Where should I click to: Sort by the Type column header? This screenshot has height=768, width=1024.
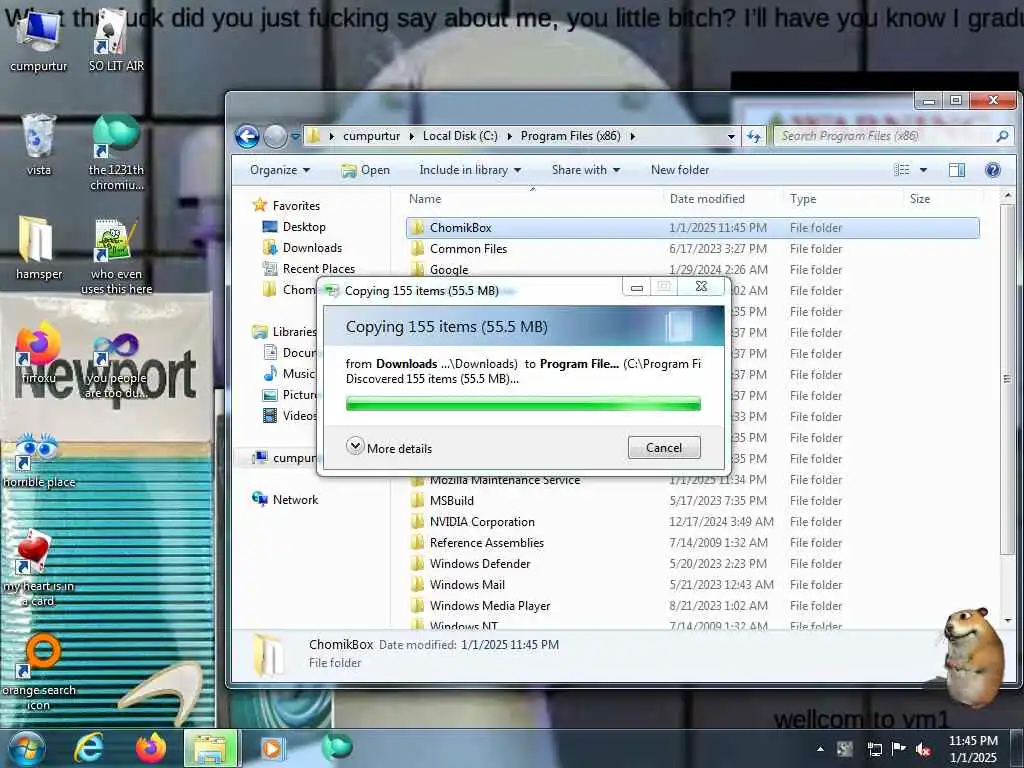click(x=843, y=199)
